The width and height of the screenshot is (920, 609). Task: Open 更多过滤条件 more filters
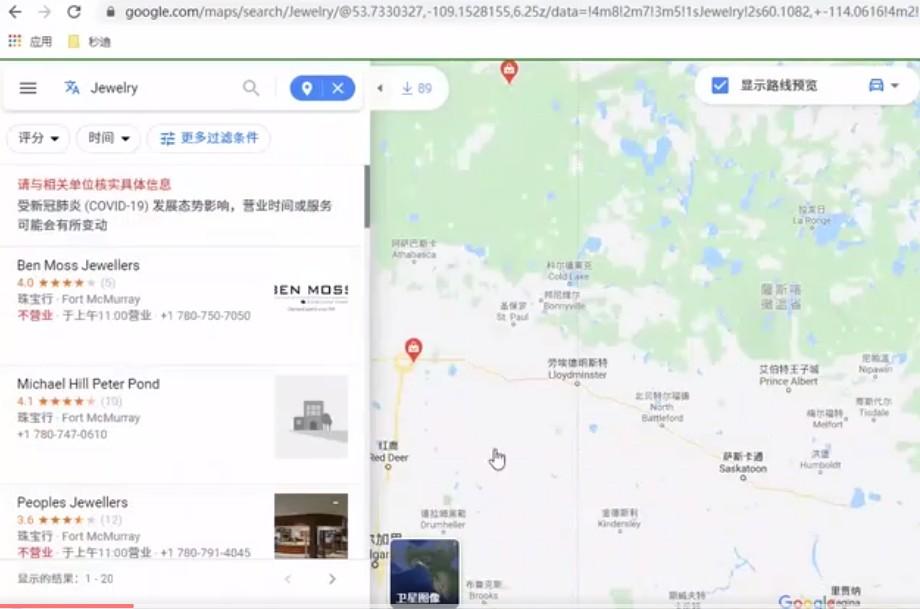pyautogui.click(x=209, y=138)
